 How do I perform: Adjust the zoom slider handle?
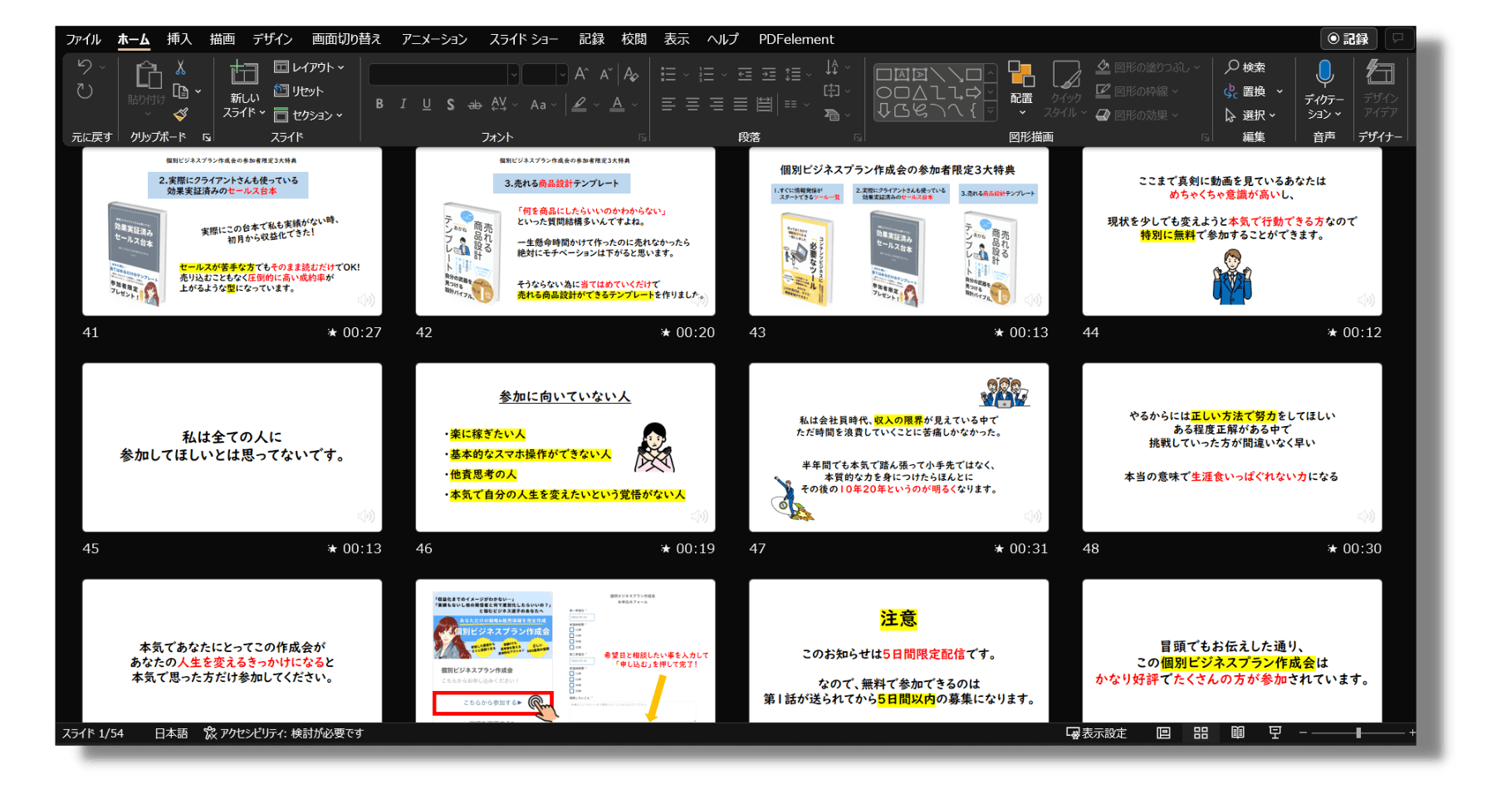1358,733
